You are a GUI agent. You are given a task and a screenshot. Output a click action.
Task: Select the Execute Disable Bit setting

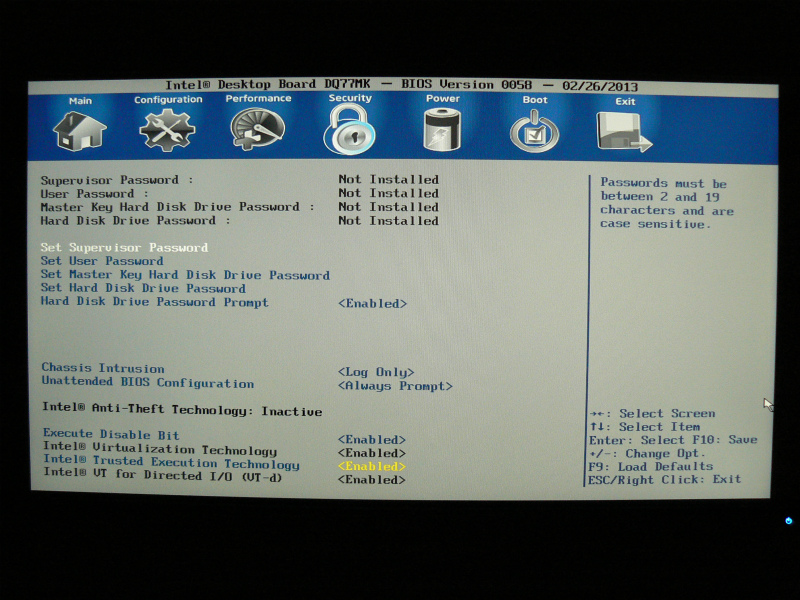(x=111, y=434)
